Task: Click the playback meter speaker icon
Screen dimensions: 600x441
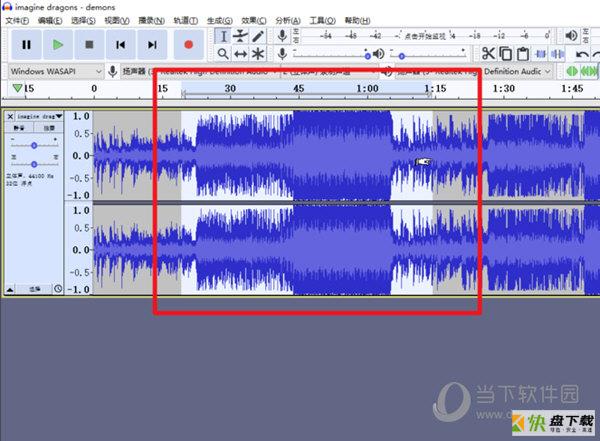Action: click(571, 36)
